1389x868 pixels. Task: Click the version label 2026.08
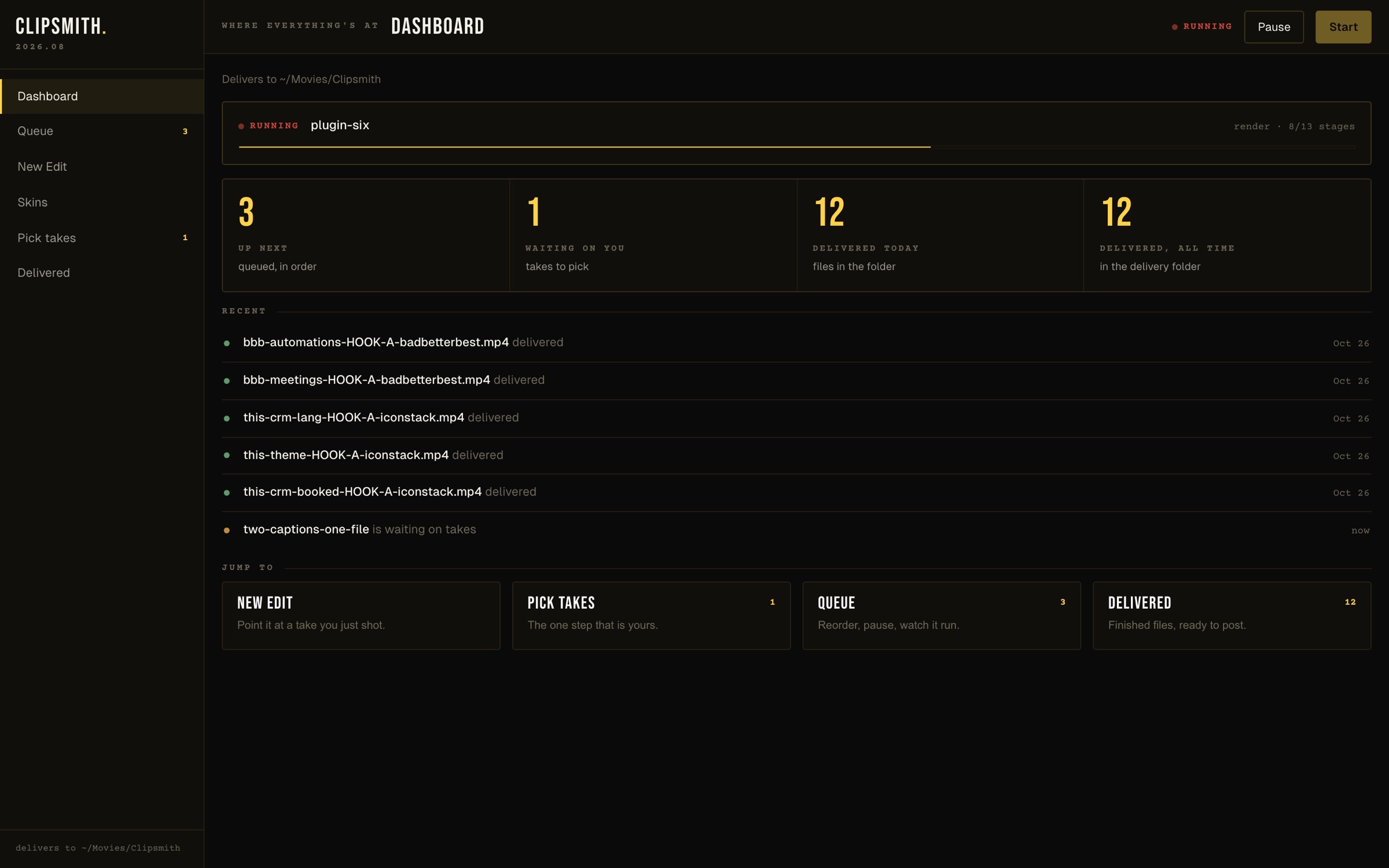click(40, 47)
